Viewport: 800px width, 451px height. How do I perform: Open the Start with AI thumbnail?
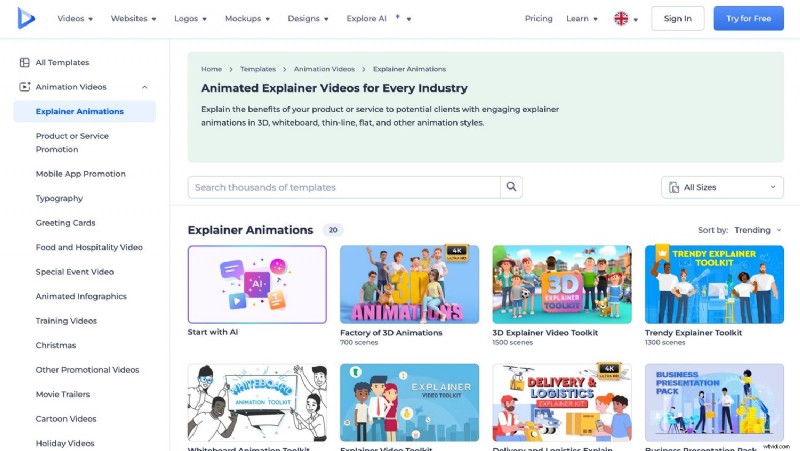(257, 284)
